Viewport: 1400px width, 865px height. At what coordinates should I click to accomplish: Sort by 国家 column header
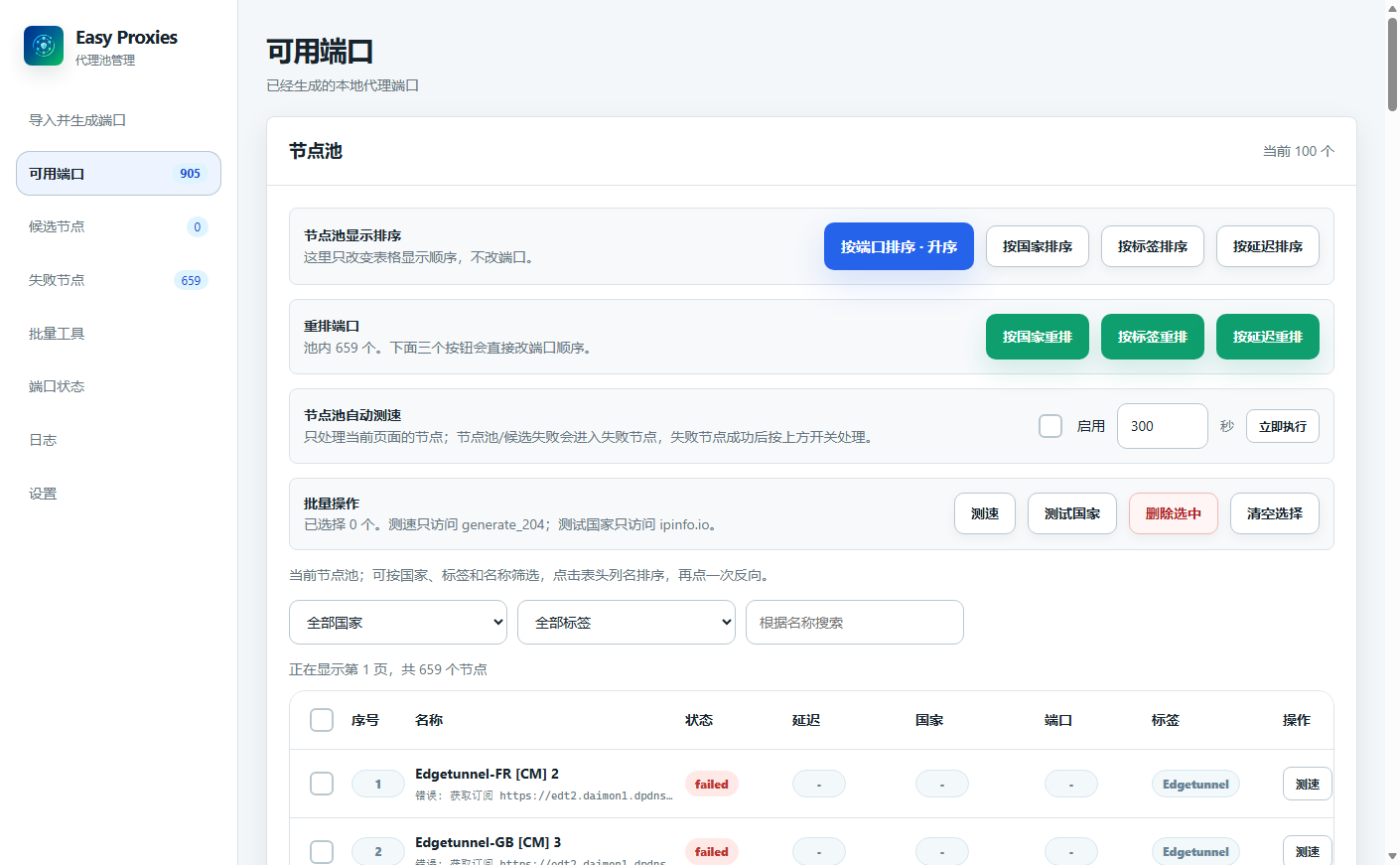tap(929, 720)
